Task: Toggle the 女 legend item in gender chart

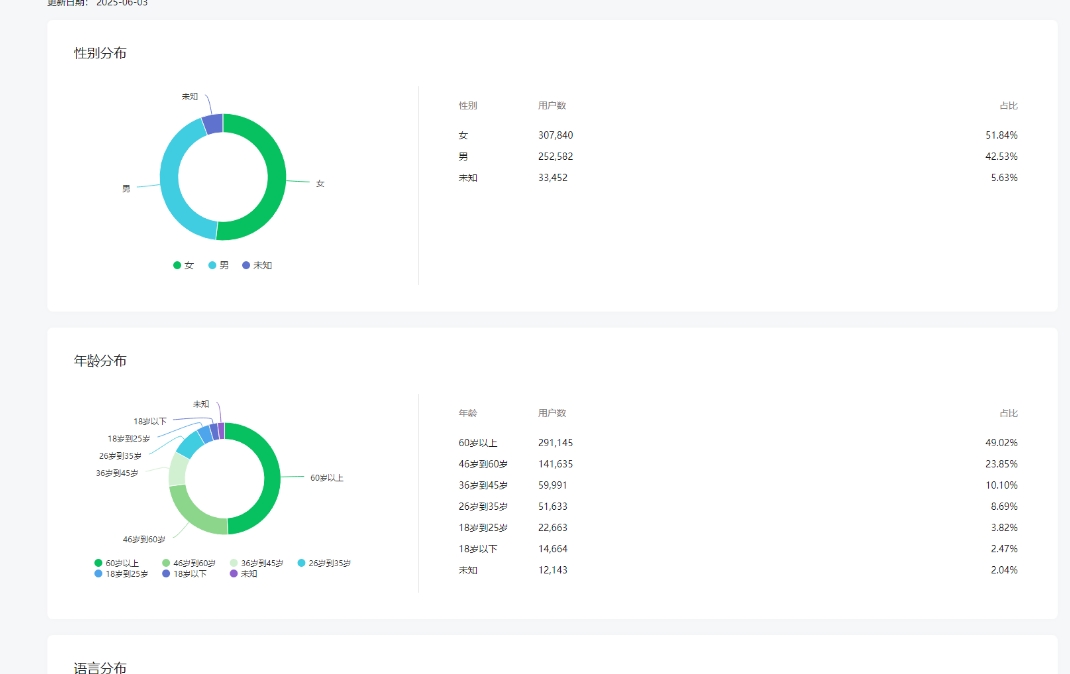Action: pos(184,265)
